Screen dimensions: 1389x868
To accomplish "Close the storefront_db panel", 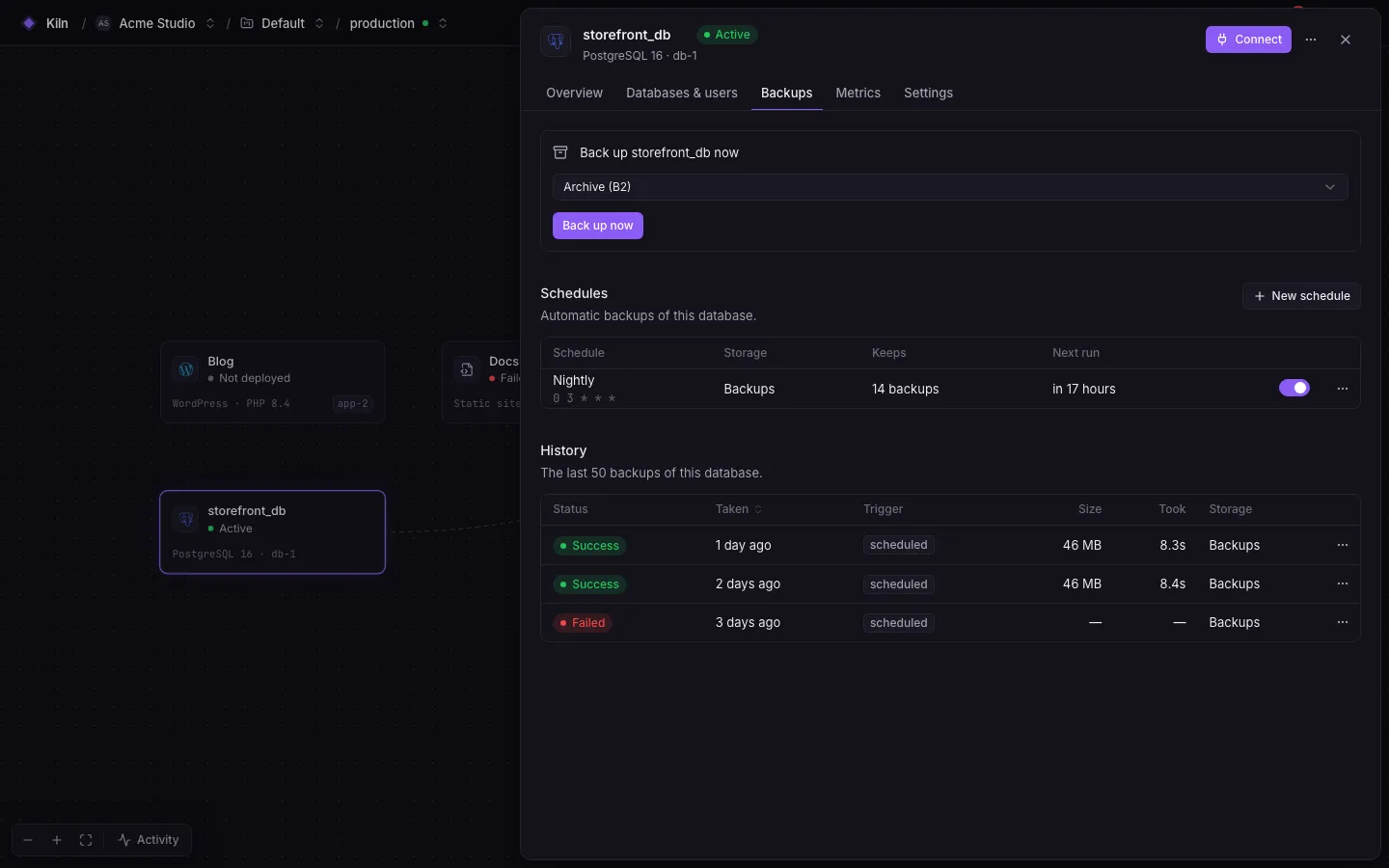I will click(1346, 40).
